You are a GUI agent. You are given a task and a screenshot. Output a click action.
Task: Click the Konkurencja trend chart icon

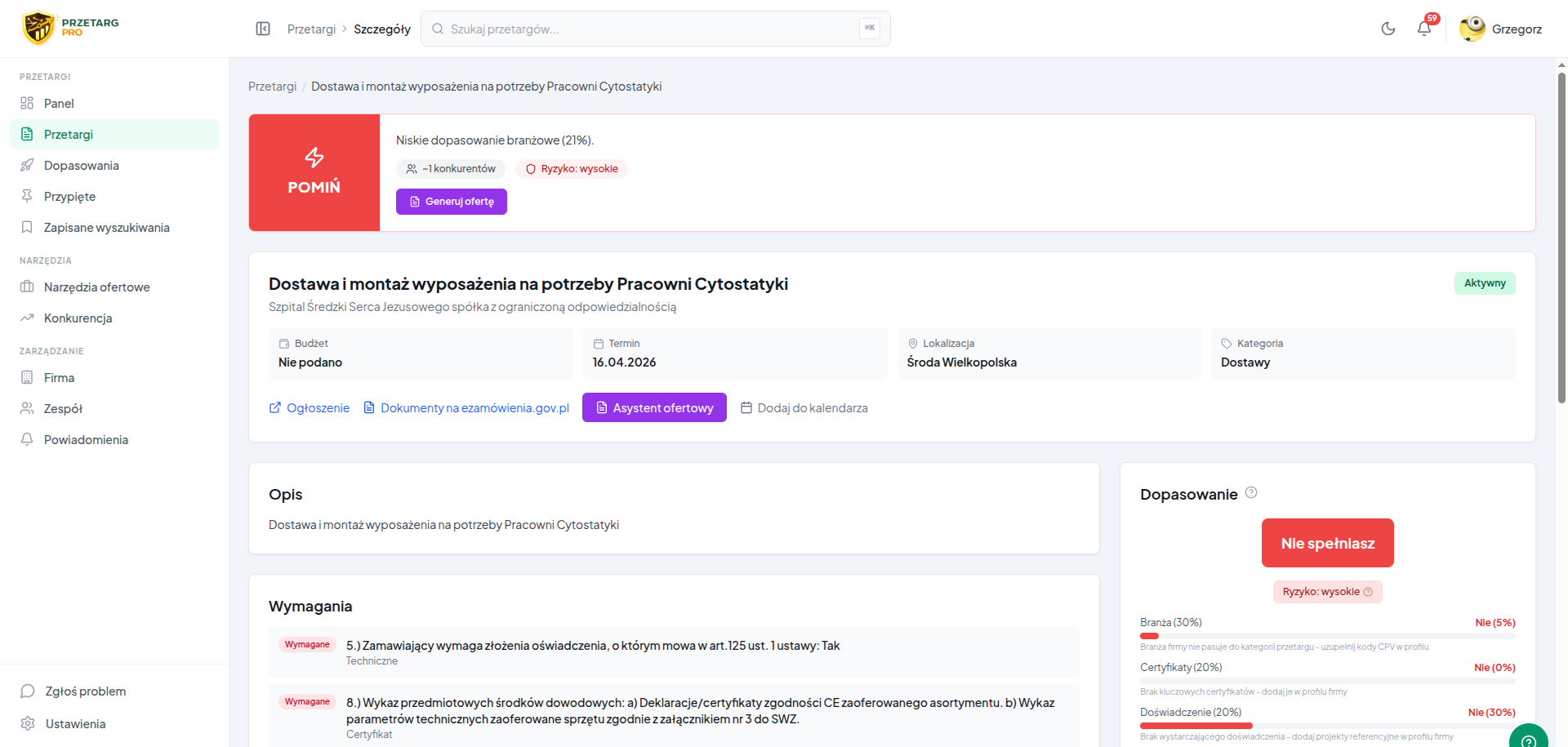[x=27, y=318]
